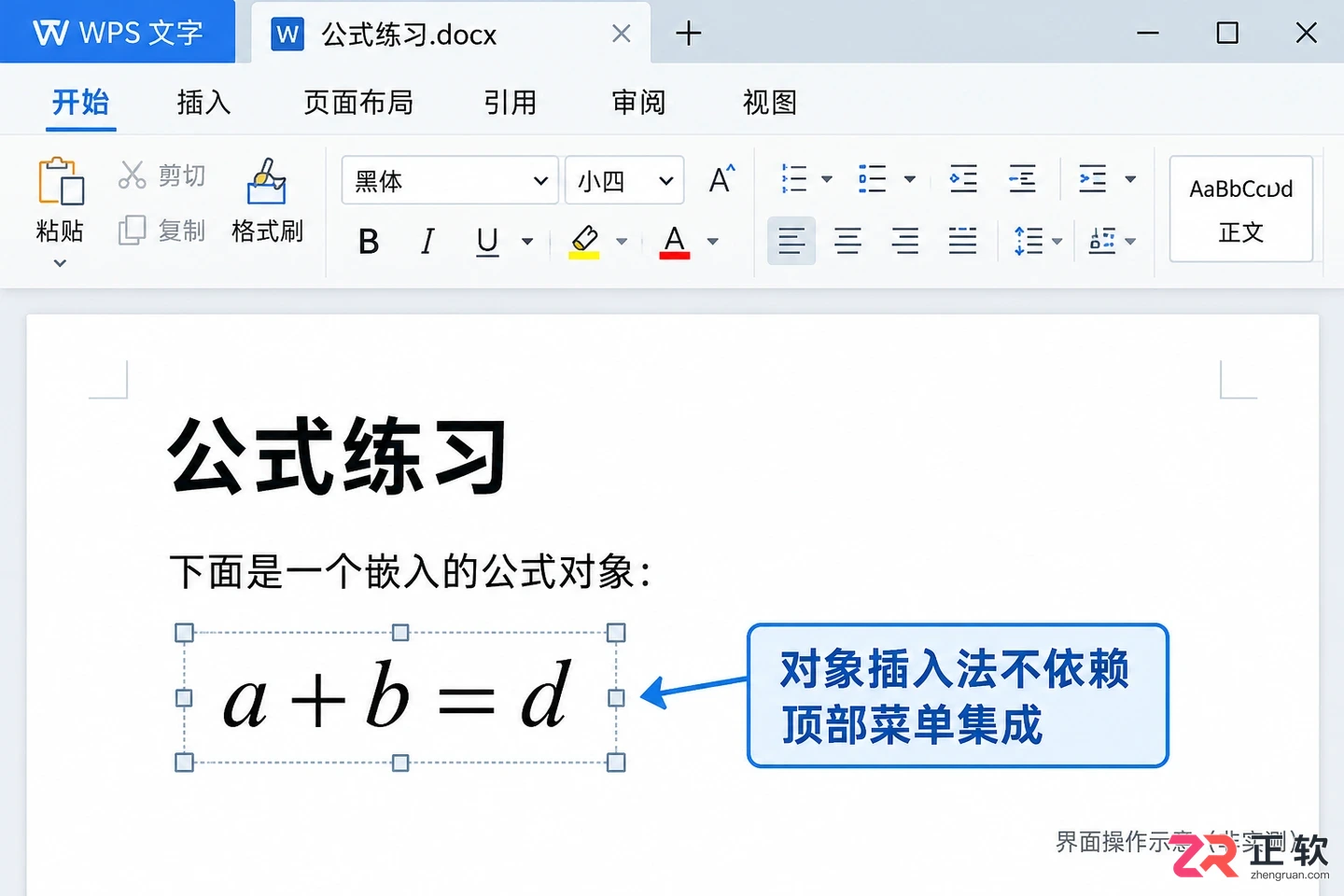Open the 黑体 font name dropdown
Viewport: 1344px width, 896px height.
click(x=450, y=180)
